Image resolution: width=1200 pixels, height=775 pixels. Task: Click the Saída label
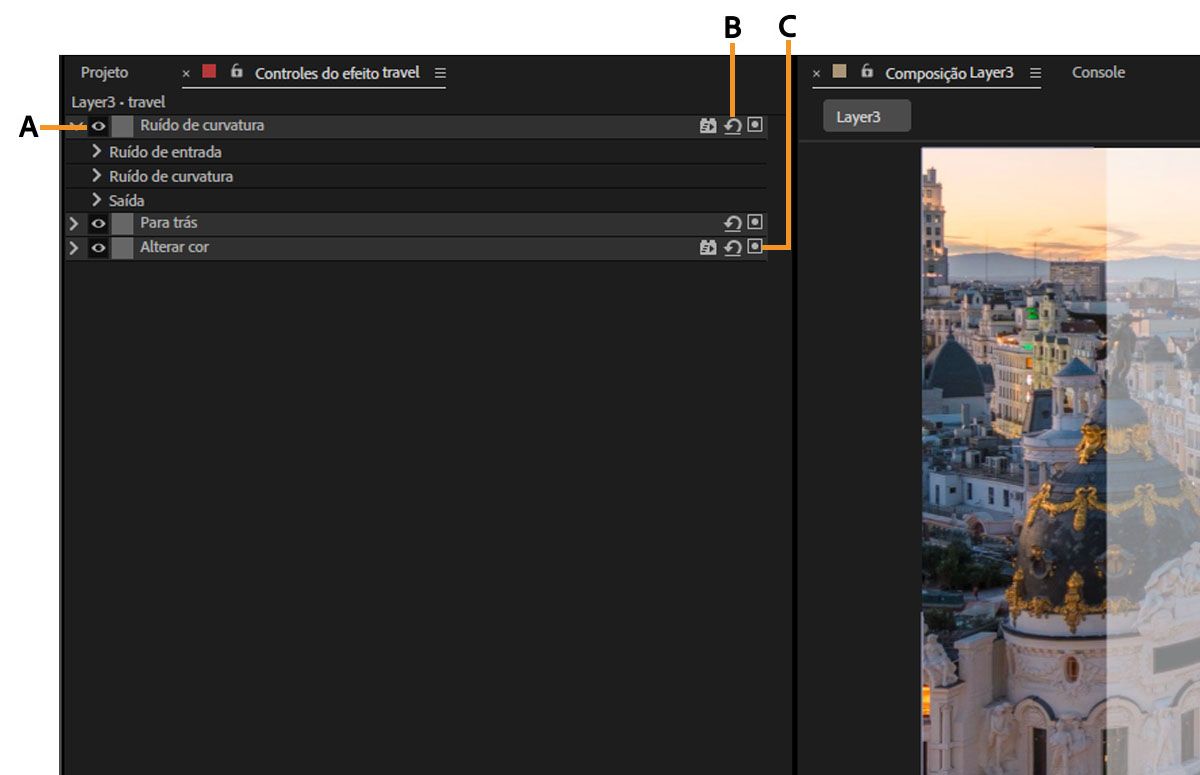click(126, 200)
